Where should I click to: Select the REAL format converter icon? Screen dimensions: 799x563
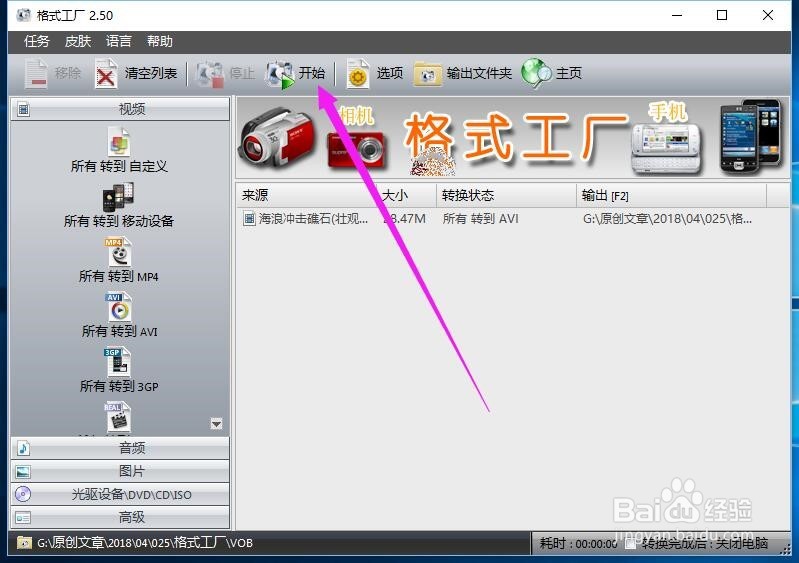pos(118,417)
